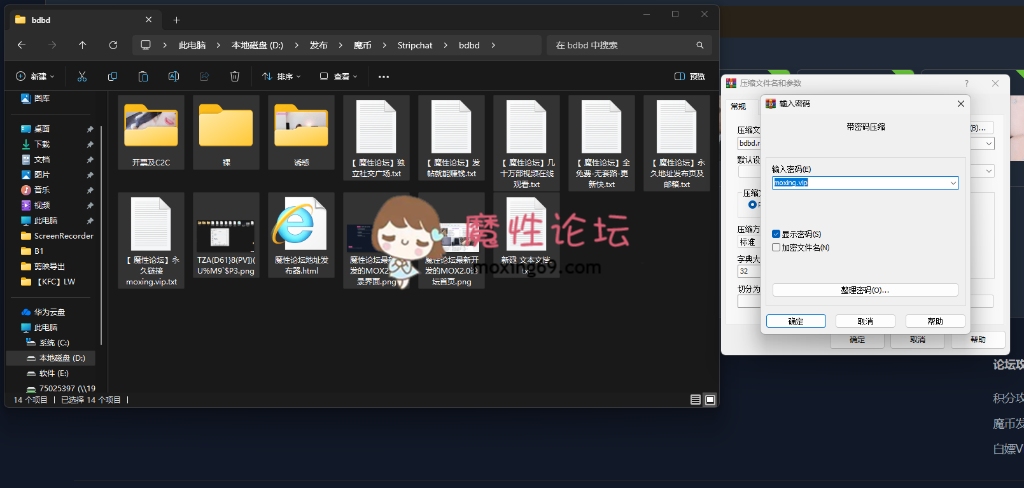Image resolution: width=1024 pixels, height=488 pixels.
Task: Click the Copy icon in the Explorer toolbar
Action: tap(112, 76)
